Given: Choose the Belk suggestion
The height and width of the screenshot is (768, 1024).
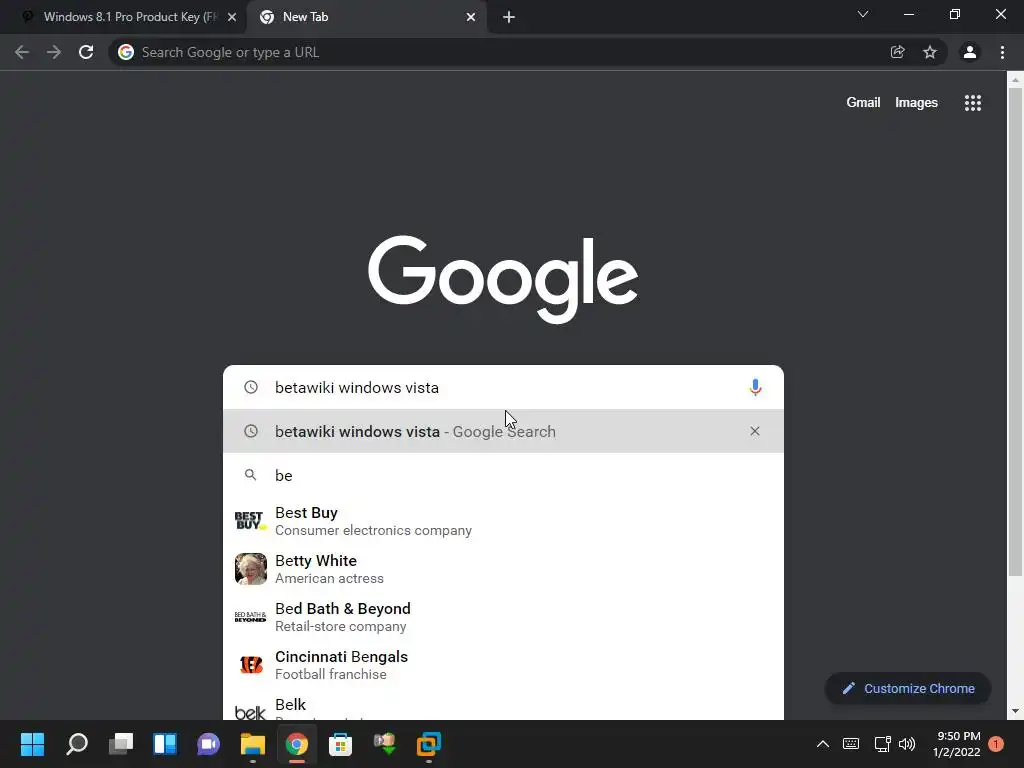Looking at the screenshot, I should click(503, 706).
